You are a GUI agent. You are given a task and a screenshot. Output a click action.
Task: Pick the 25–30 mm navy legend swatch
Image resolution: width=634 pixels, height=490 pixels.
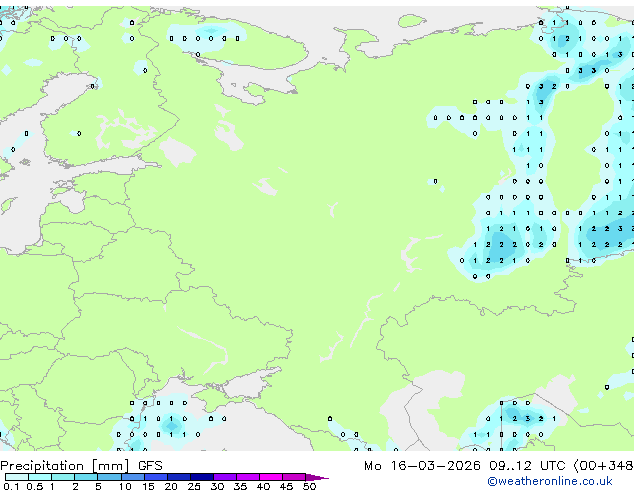tap(201, 477)
